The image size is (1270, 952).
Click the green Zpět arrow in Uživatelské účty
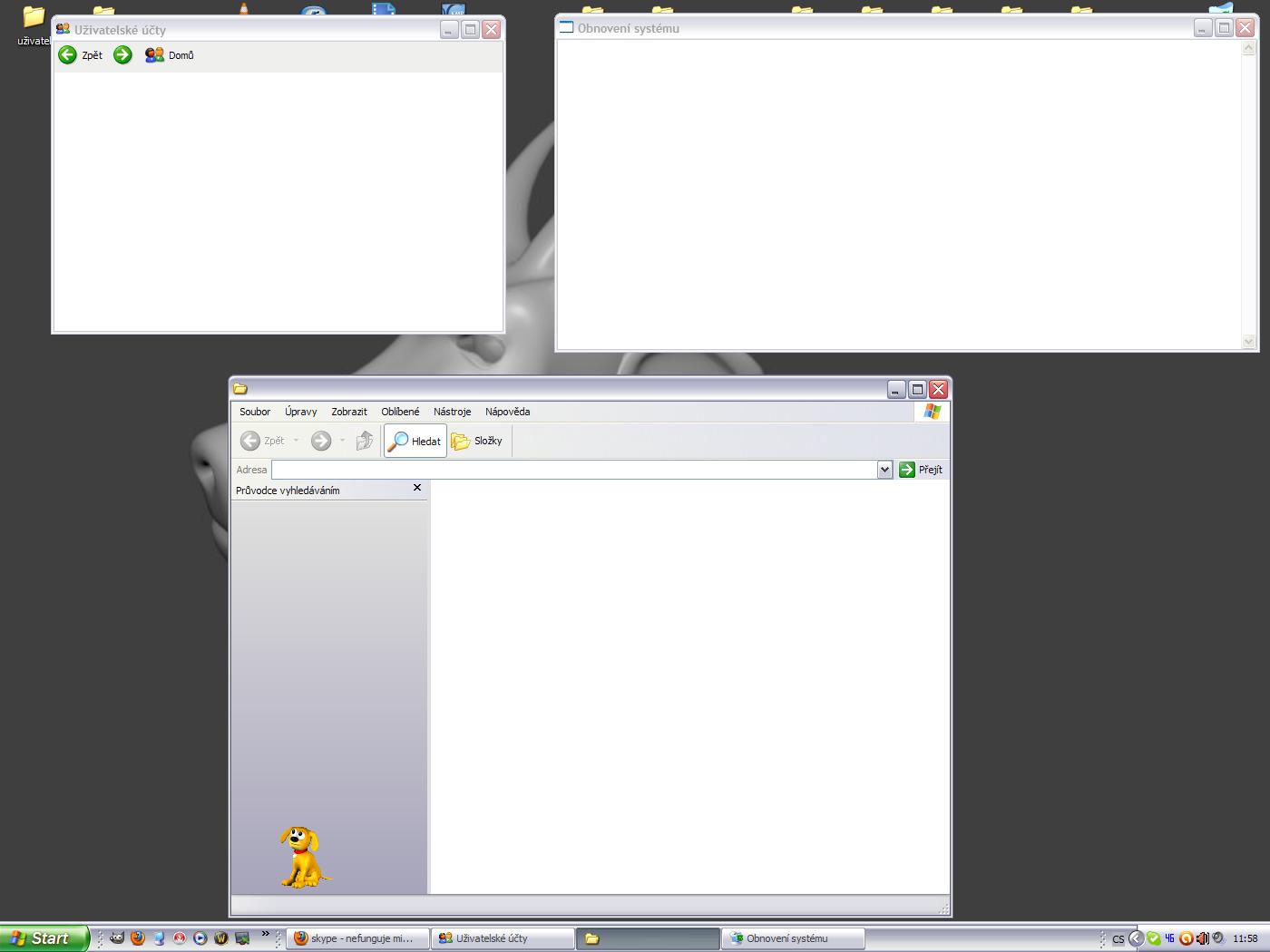[x=68, y=55]
